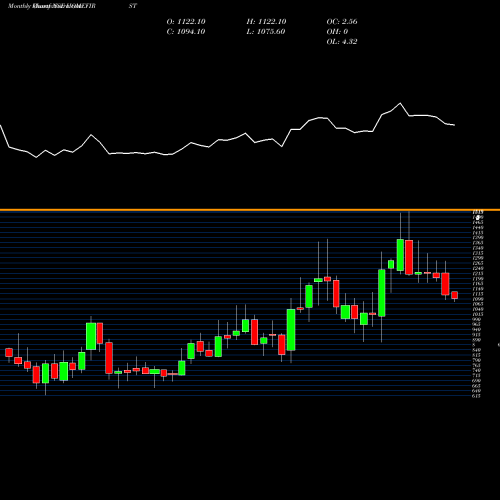Click the OL: 4.32 readout
The width and height of the screenshot is (500, 500).
(342, 42)
